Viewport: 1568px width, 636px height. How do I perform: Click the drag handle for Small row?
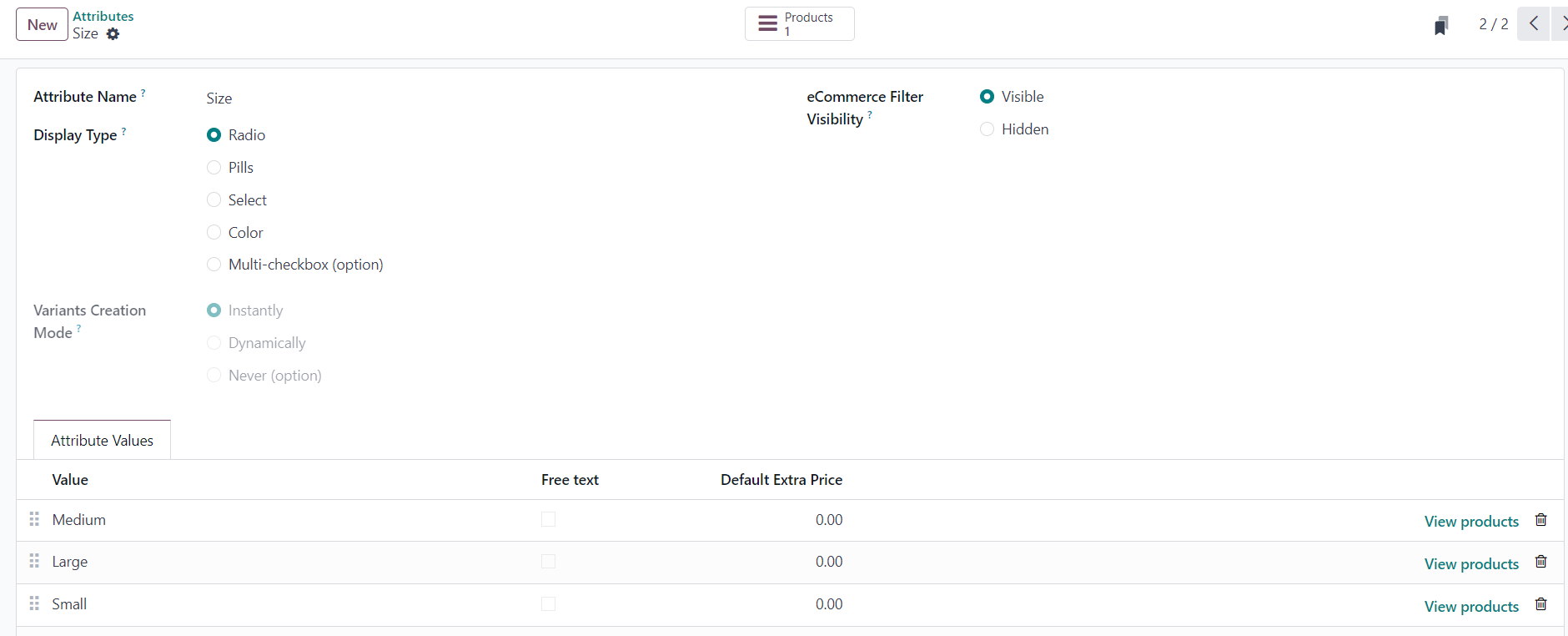pos(34,603)
